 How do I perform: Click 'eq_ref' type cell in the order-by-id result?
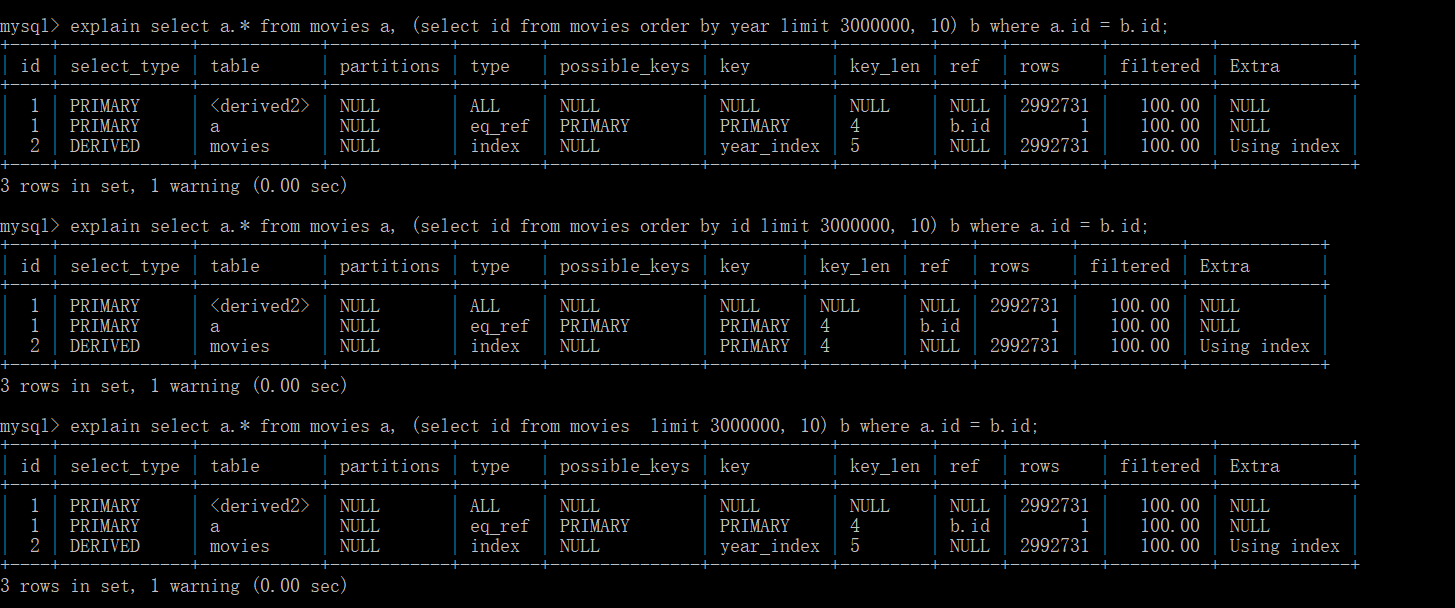(500, 326)
